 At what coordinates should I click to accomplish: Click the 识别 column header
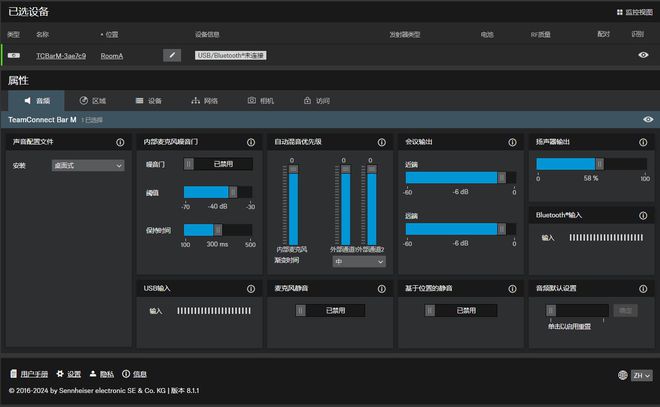click(638, 35)
